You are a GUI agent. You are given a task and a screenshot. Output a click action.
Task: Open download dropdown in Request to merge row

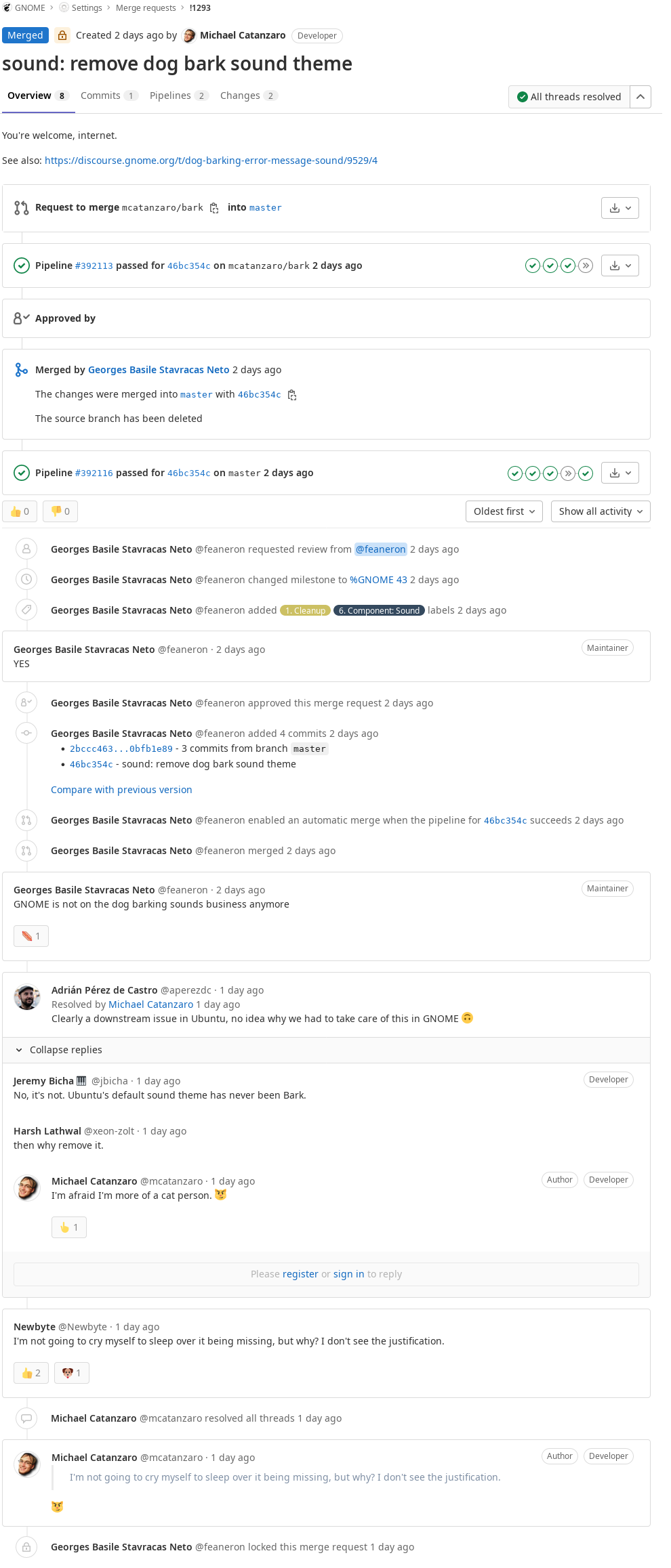pos(620,208)
